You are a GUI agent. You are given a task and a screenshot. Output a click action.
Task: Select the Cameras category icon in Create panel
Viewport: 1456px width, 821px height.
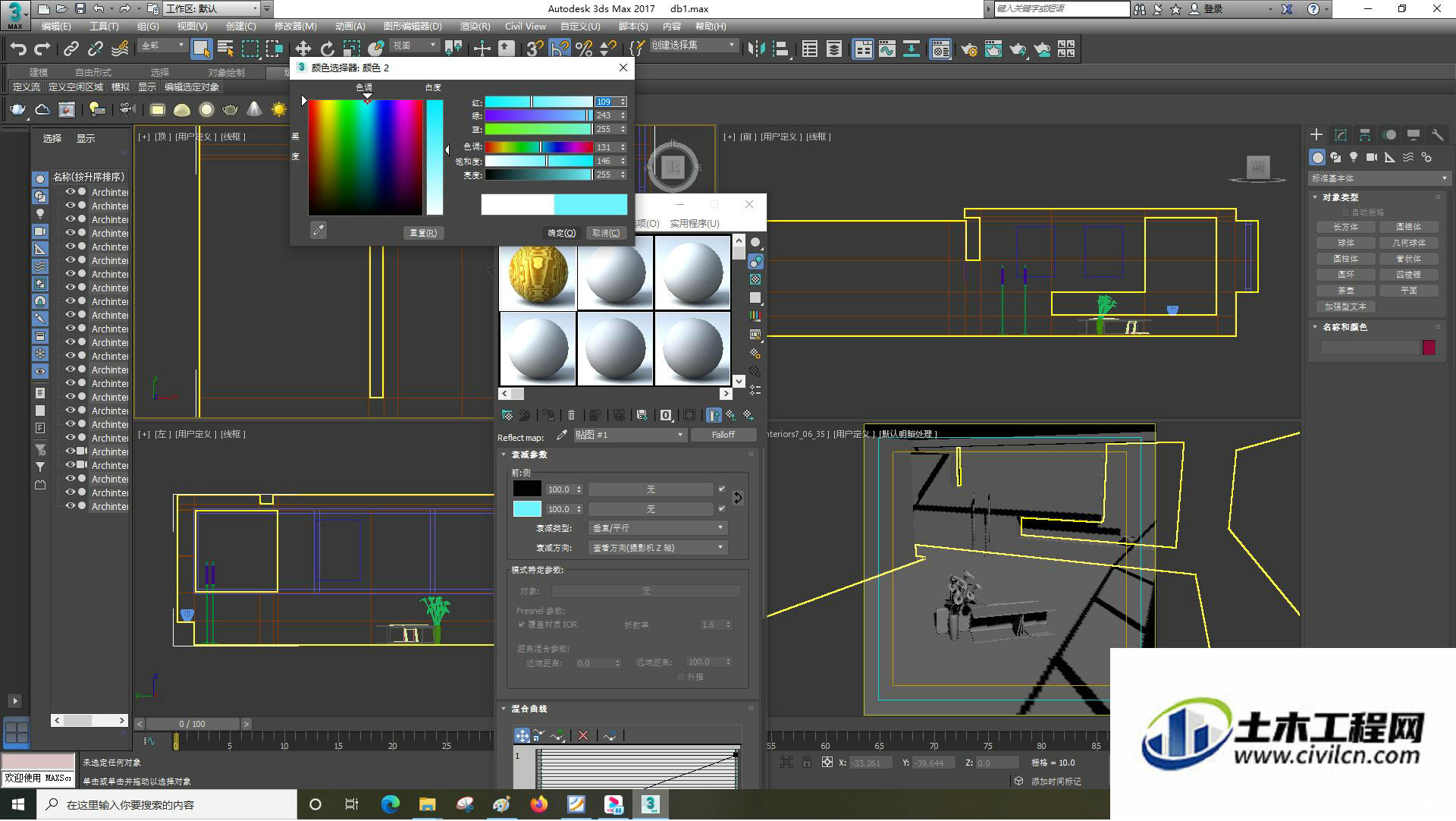tap(1372, 157)
